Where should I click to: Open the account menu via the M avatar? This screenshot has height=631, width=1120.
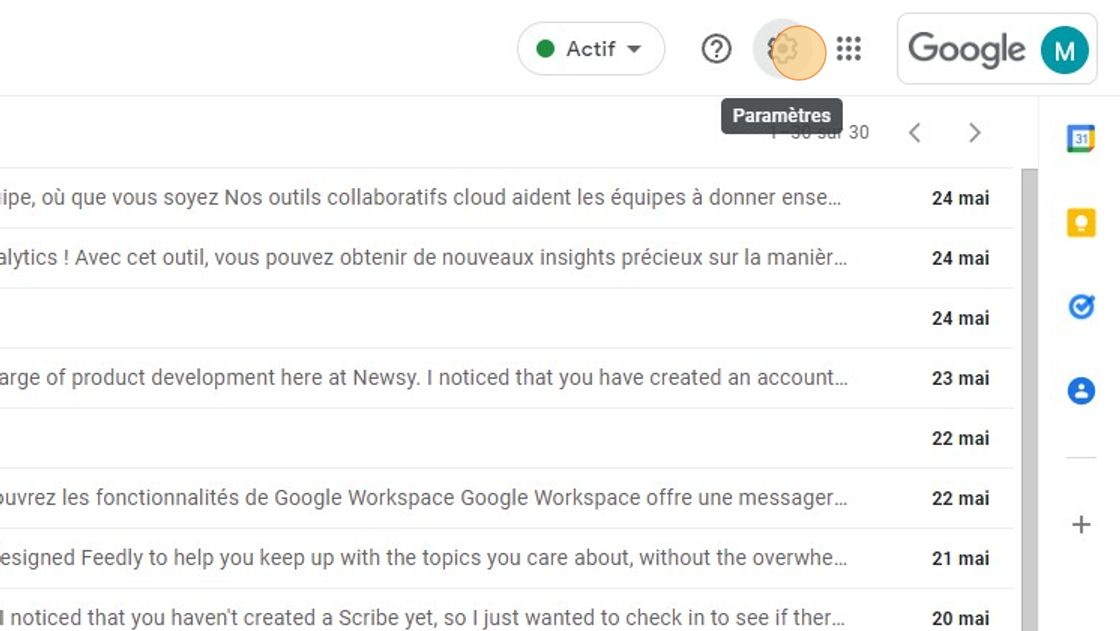click(1065, 48)
